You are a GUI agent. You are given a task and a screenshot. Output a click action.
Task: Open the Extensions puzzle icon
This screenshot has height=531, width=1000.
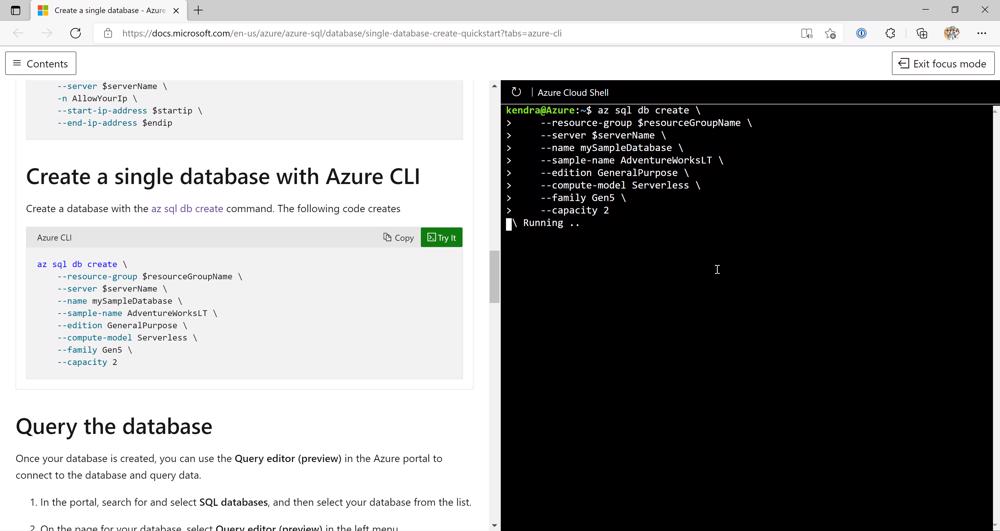(890, 33)
